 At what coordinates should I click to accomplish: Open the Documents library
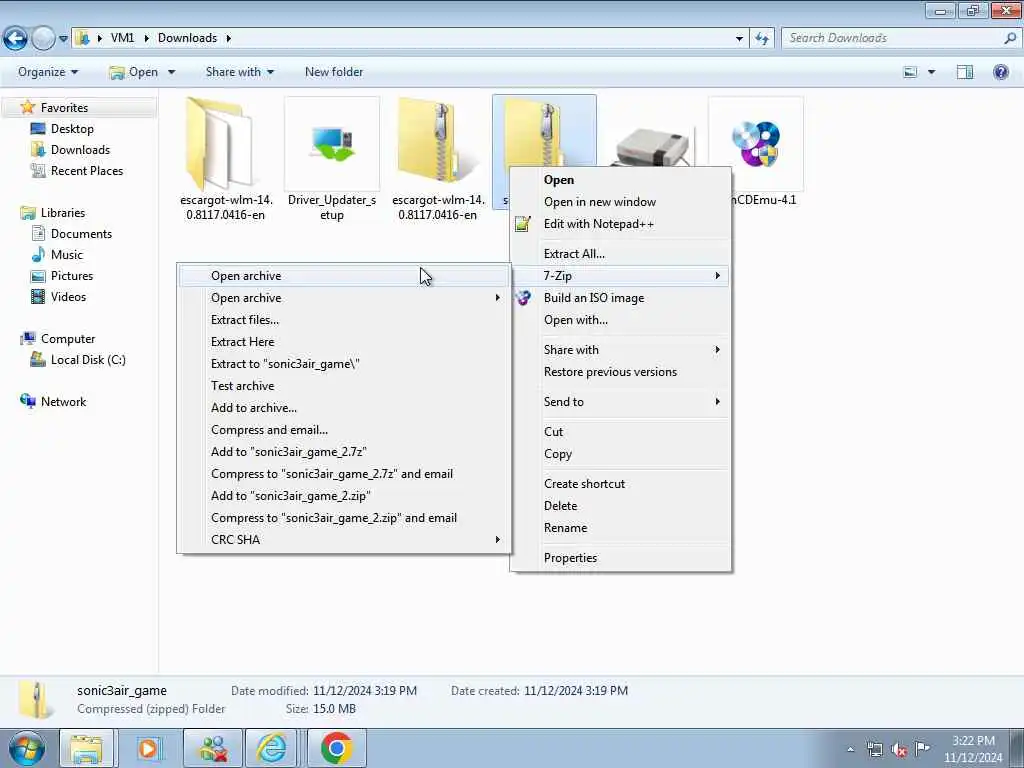coord(81,233)
